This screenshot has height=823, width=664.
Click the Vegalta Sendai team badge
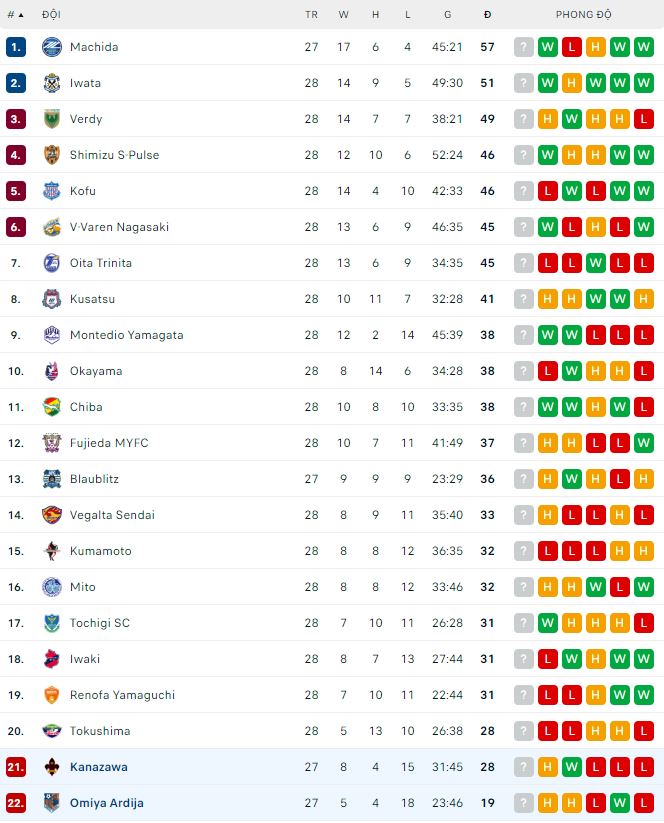pyautogui.click(x=52, y=515)
